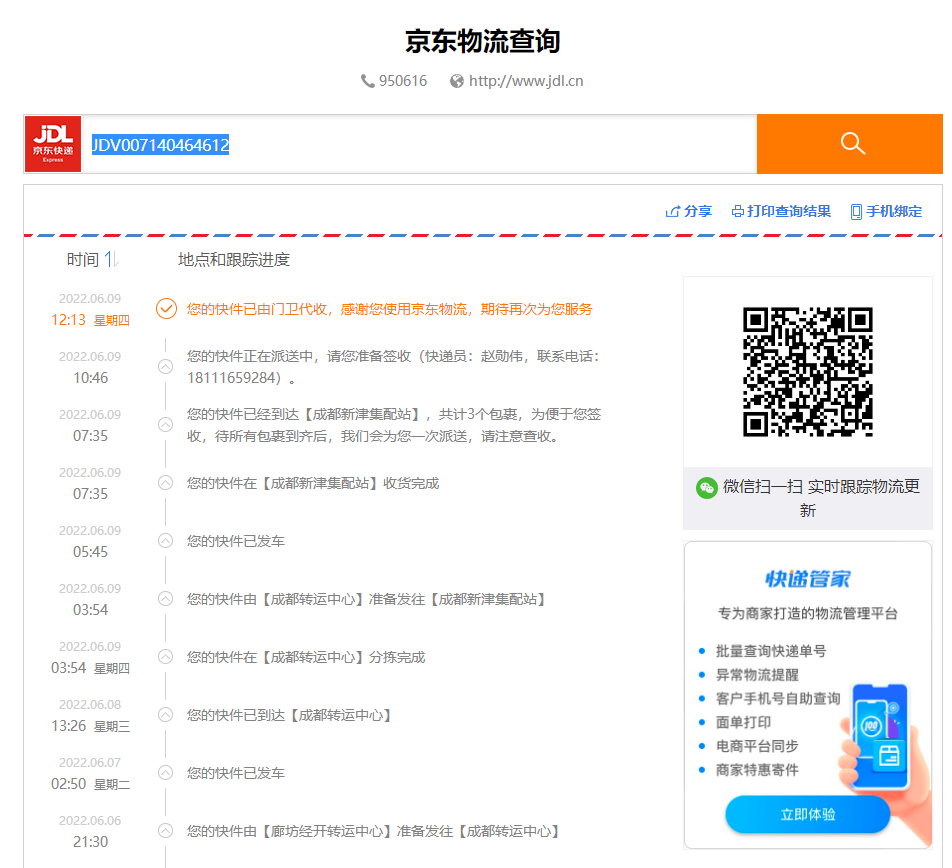Click the green WeChat icon
Image resolution: width=952 pixels, height=868 pixels.
(x=707, y=487)
